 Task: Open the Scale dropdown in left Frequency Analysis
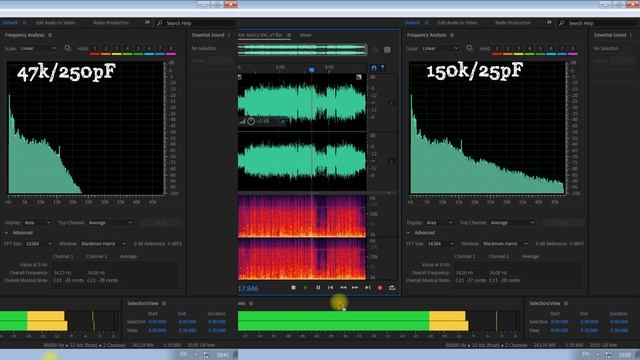[x=38, y=48]
